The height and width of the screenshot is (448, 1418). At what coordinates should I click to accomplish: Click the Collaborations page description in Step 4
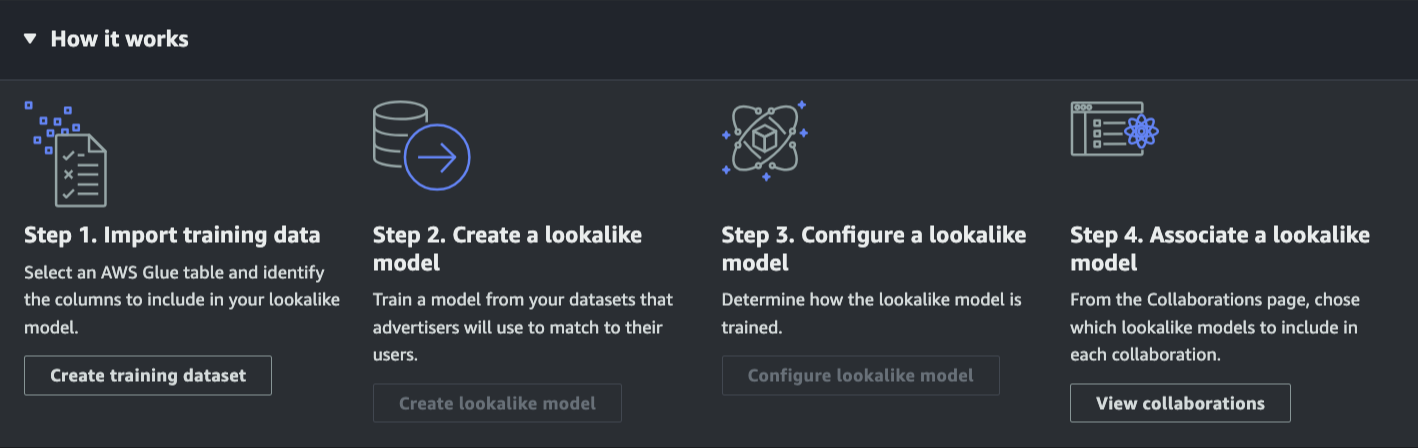tap(1214, 327)
